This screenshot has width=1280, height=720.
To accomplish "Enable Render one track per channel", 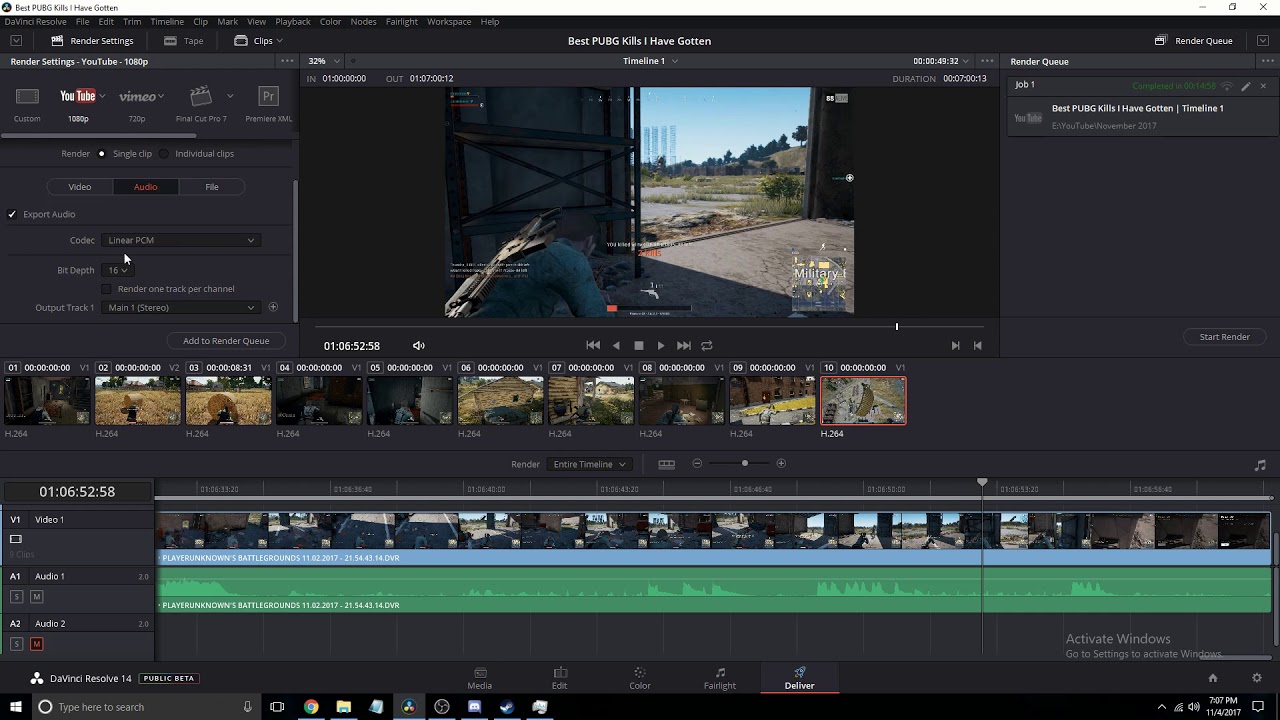I will pyautogui.click(x=107, y=289).
